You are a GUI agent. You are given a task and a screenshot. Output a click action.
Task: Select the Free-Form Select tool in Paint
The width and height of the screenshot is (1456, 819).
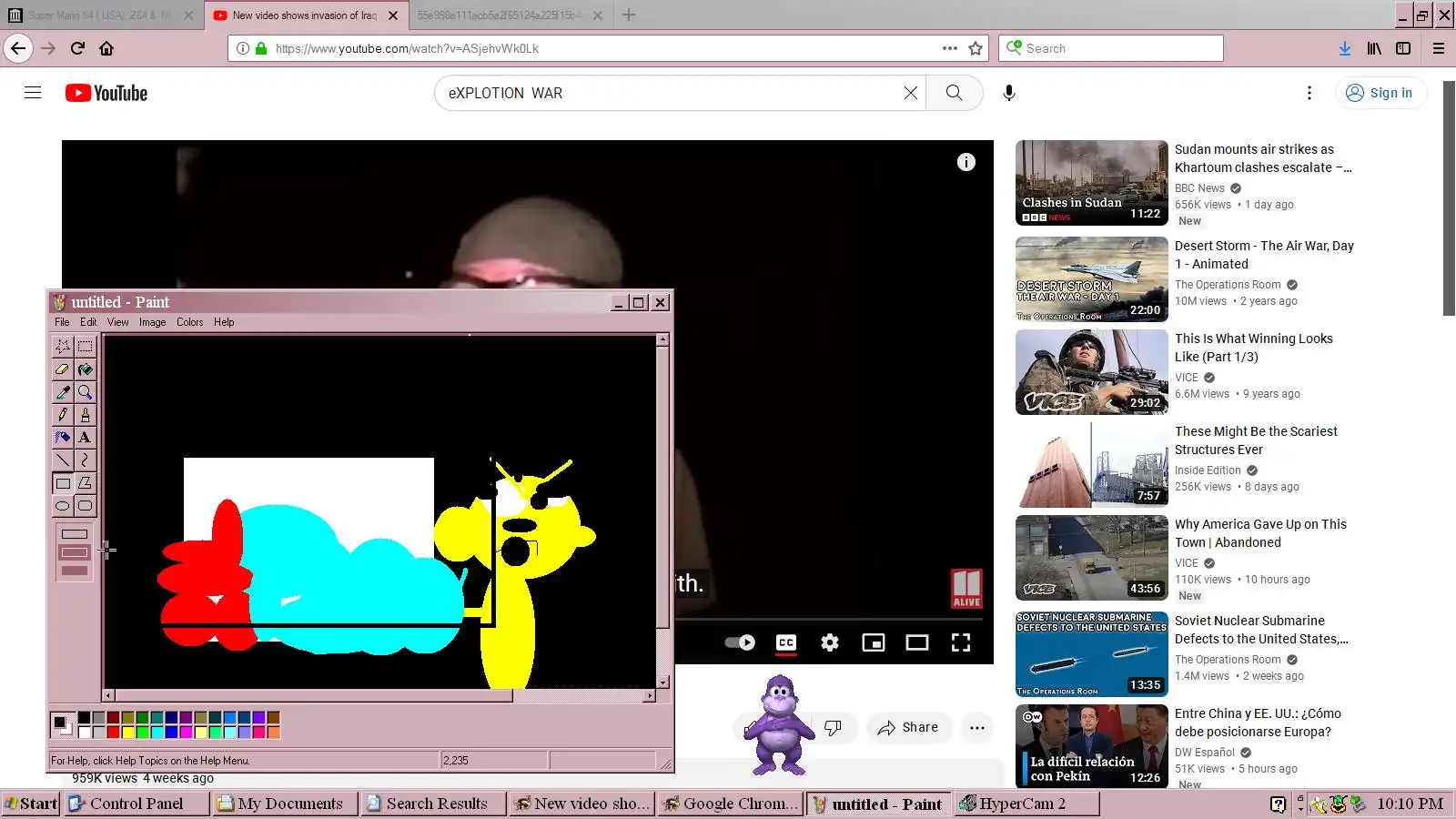point(63,347)
